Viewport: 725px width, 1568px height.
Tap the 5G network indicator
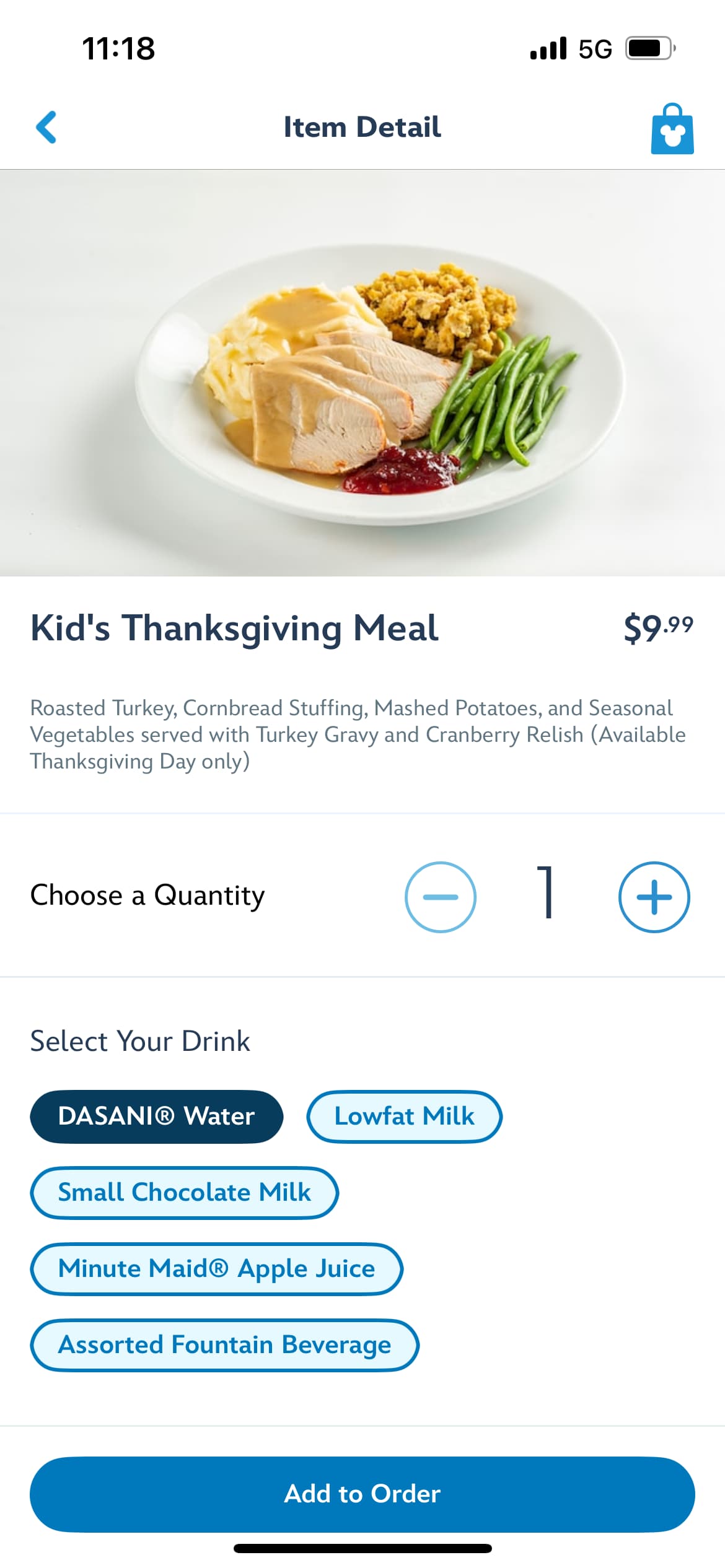click(x=595, y=49)
